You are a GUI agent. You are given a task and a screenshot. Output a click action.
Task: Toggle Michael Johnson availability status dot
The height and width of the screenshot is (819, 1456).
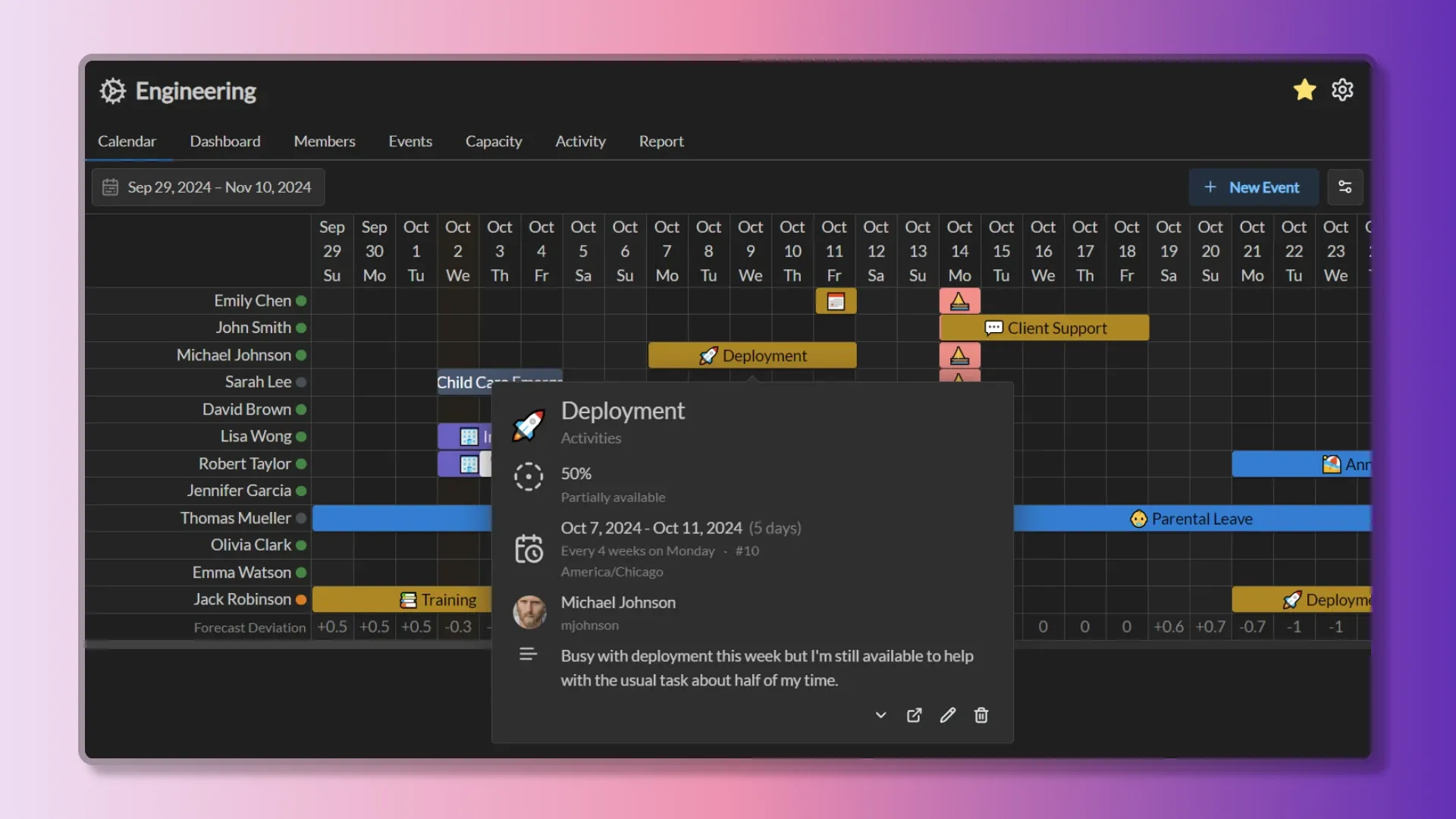302,355
